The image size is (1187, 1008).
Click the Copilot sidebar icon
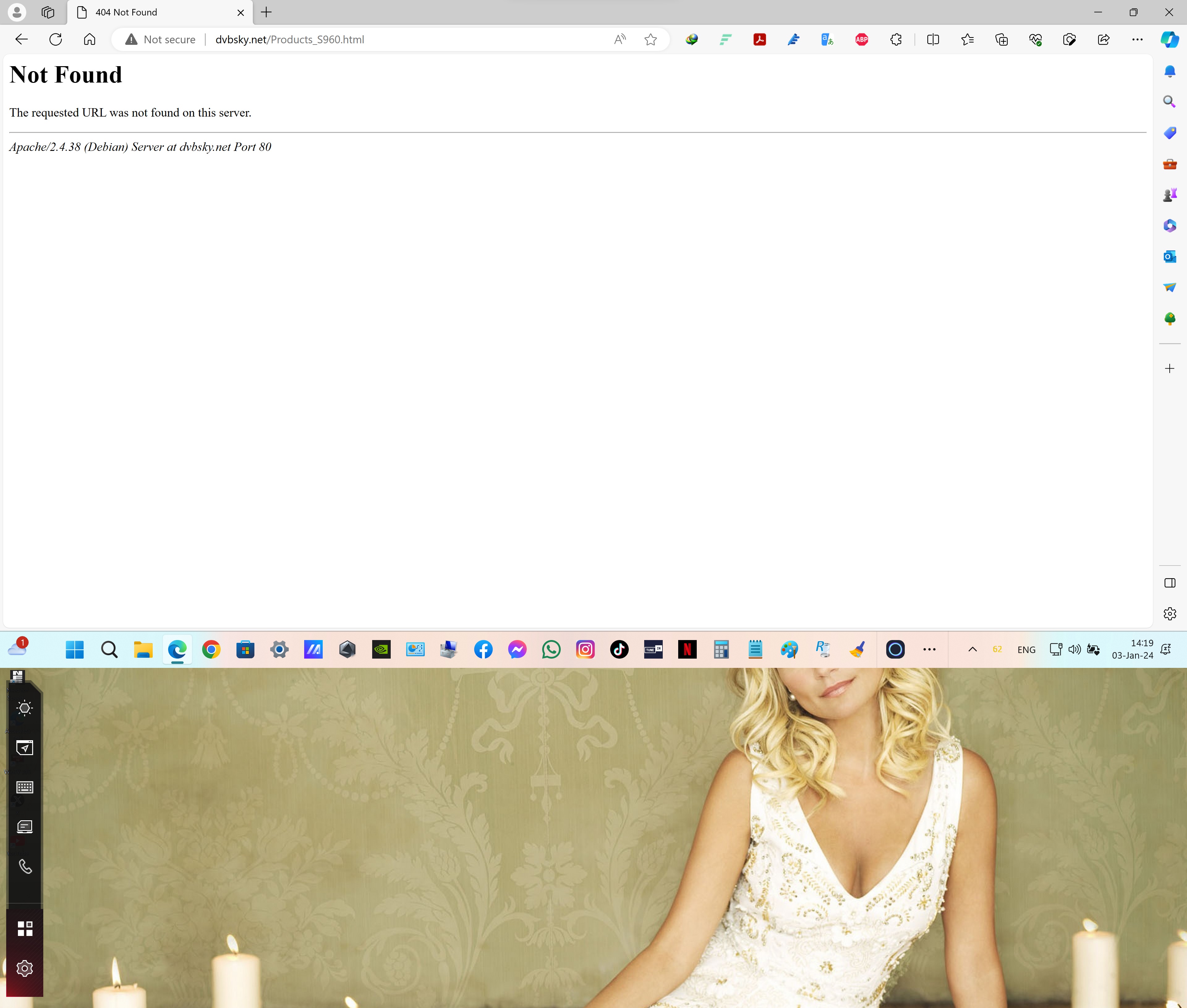coord(1169,40)
